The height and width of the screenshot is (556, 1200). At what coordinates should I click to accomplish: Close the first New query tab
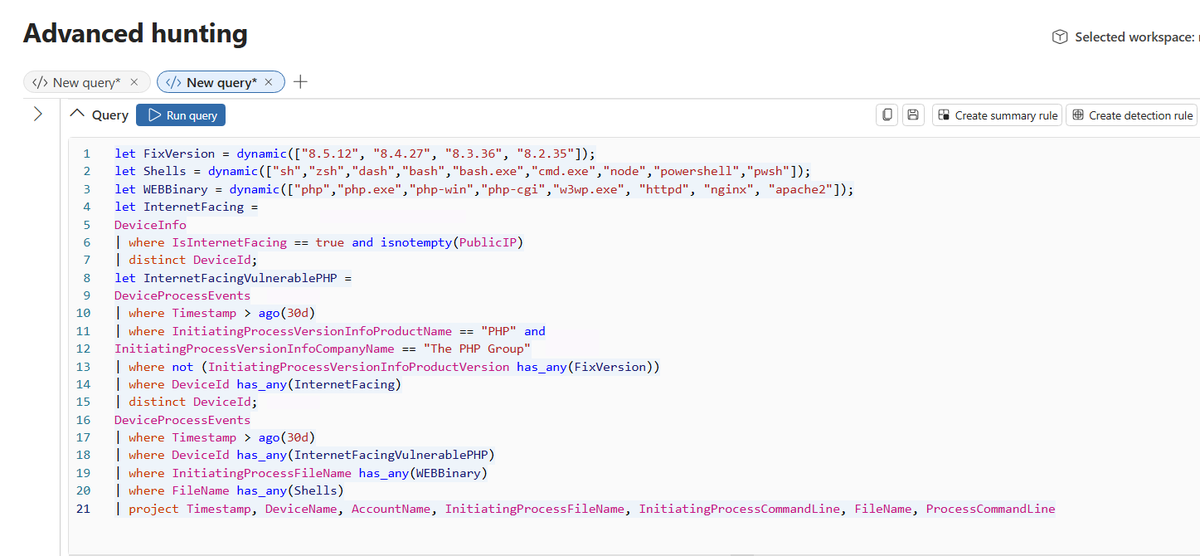click(135, 82)
